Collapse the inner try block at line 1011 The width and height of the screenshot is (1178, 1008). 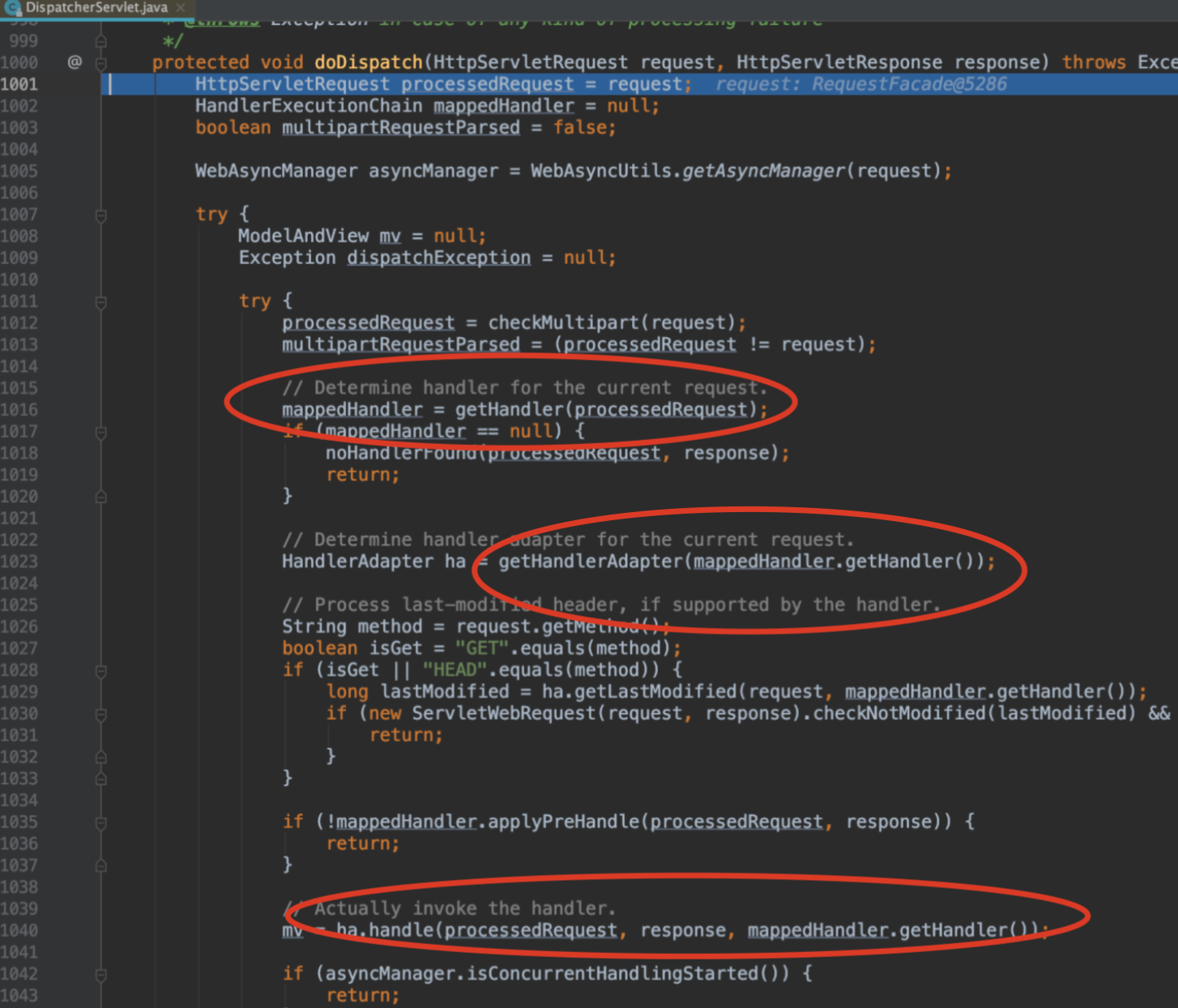tap(101, 301)
